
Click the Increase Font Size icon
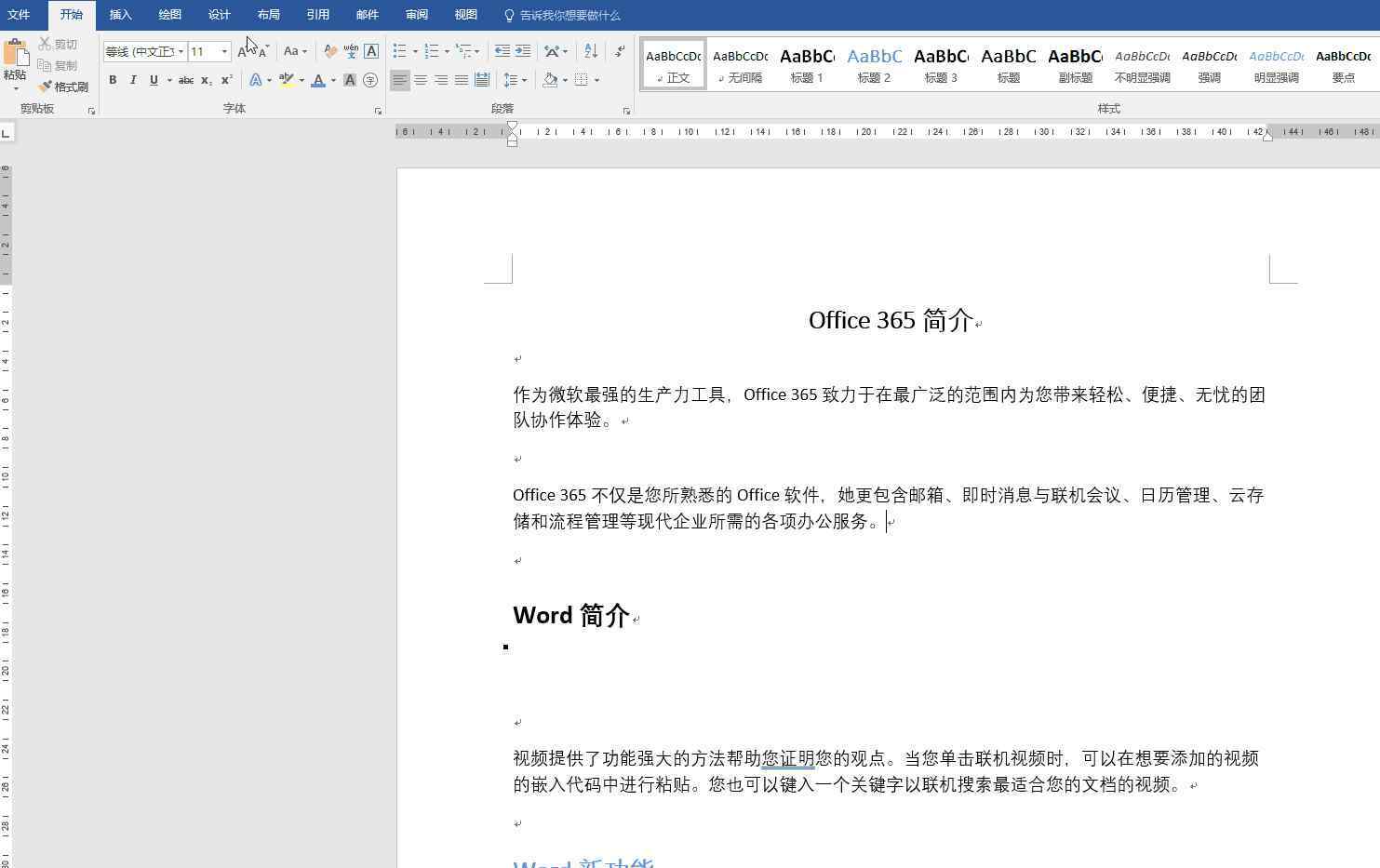[x=243, y=51]
